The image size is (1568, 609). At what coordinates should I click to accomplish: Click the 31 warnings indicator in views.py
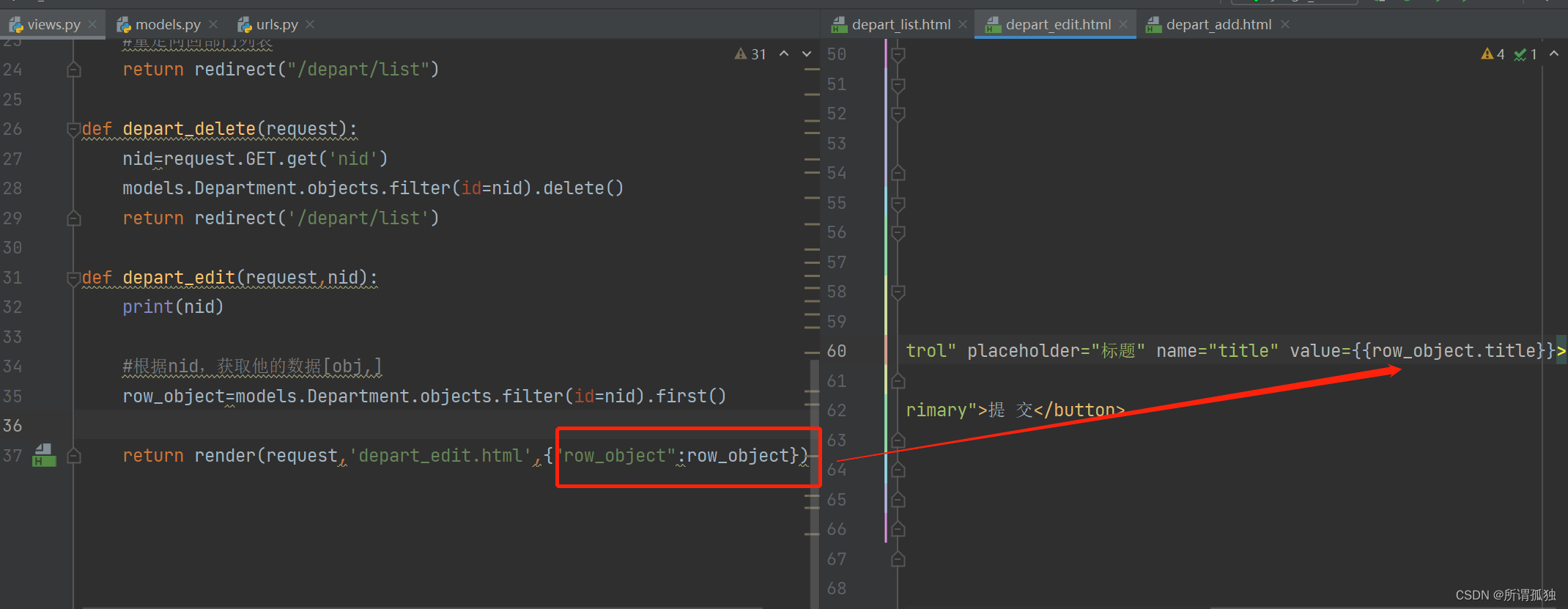750,54
